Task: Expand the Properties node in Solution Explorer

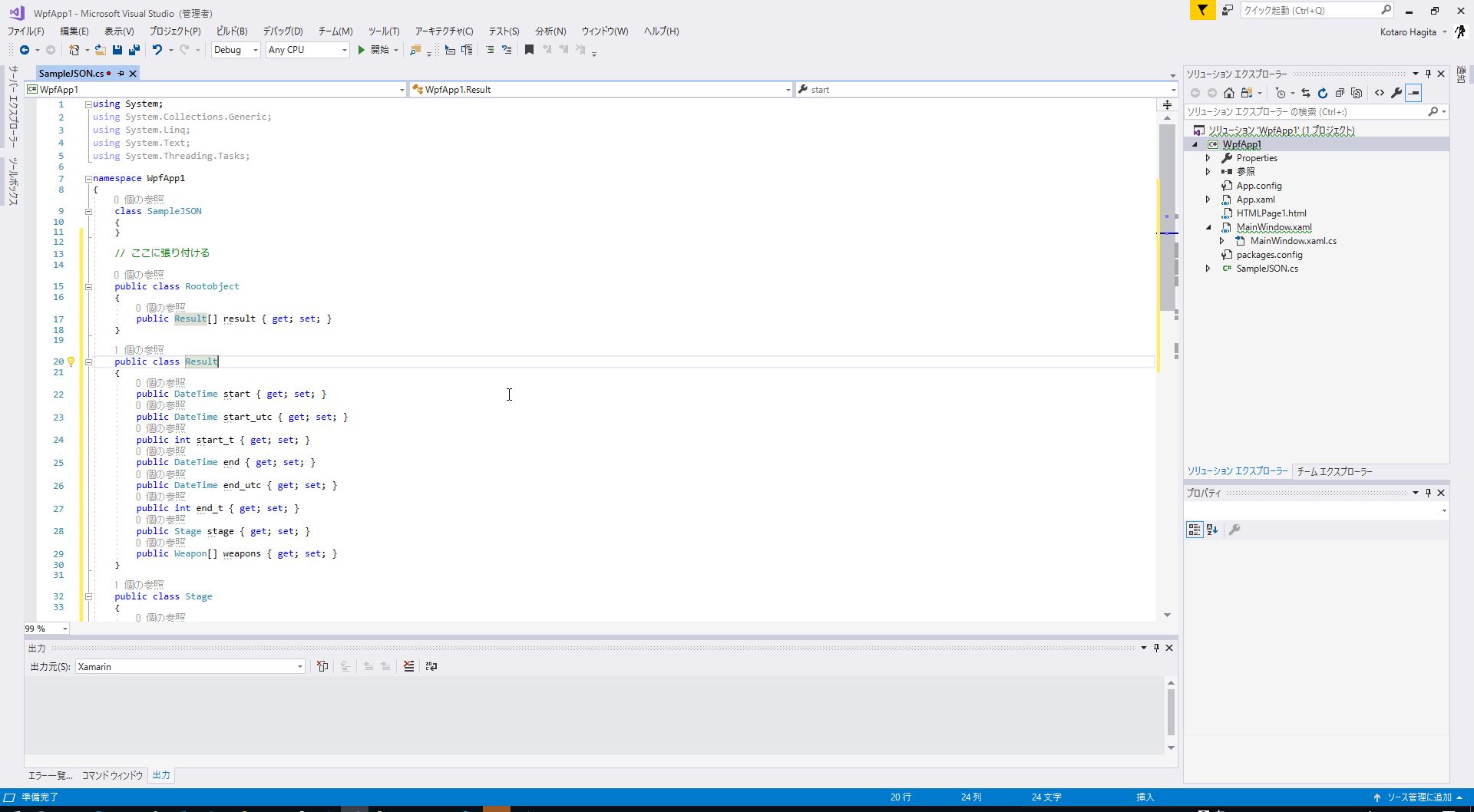Action: (1208, 158)
